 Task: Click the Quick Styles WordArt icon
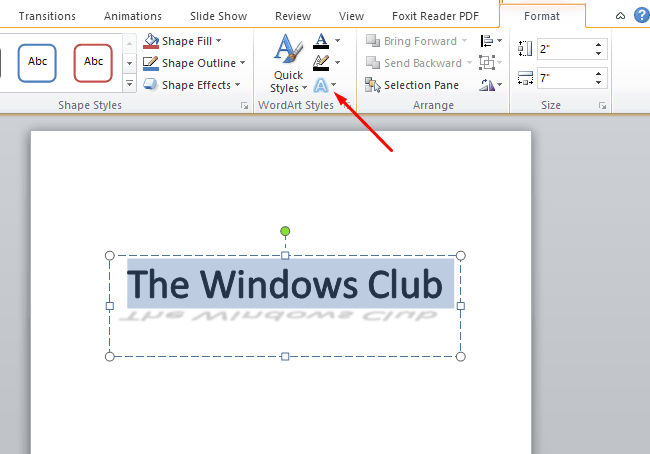(289, 50)
